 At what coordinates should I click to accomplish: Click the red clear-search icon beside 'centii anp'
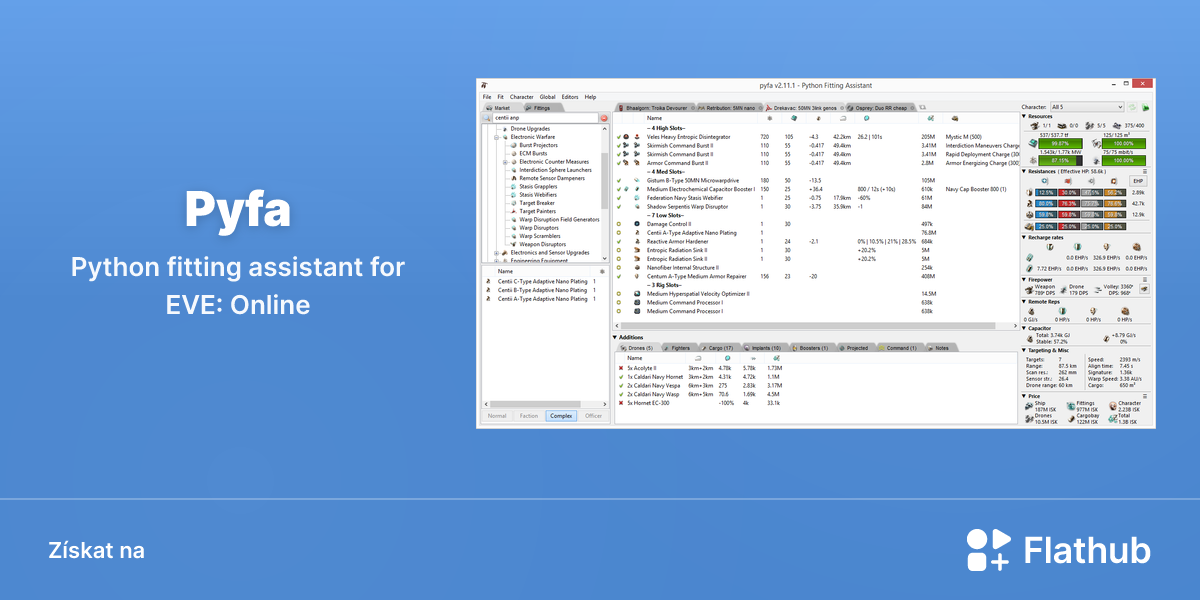[604, 118]
